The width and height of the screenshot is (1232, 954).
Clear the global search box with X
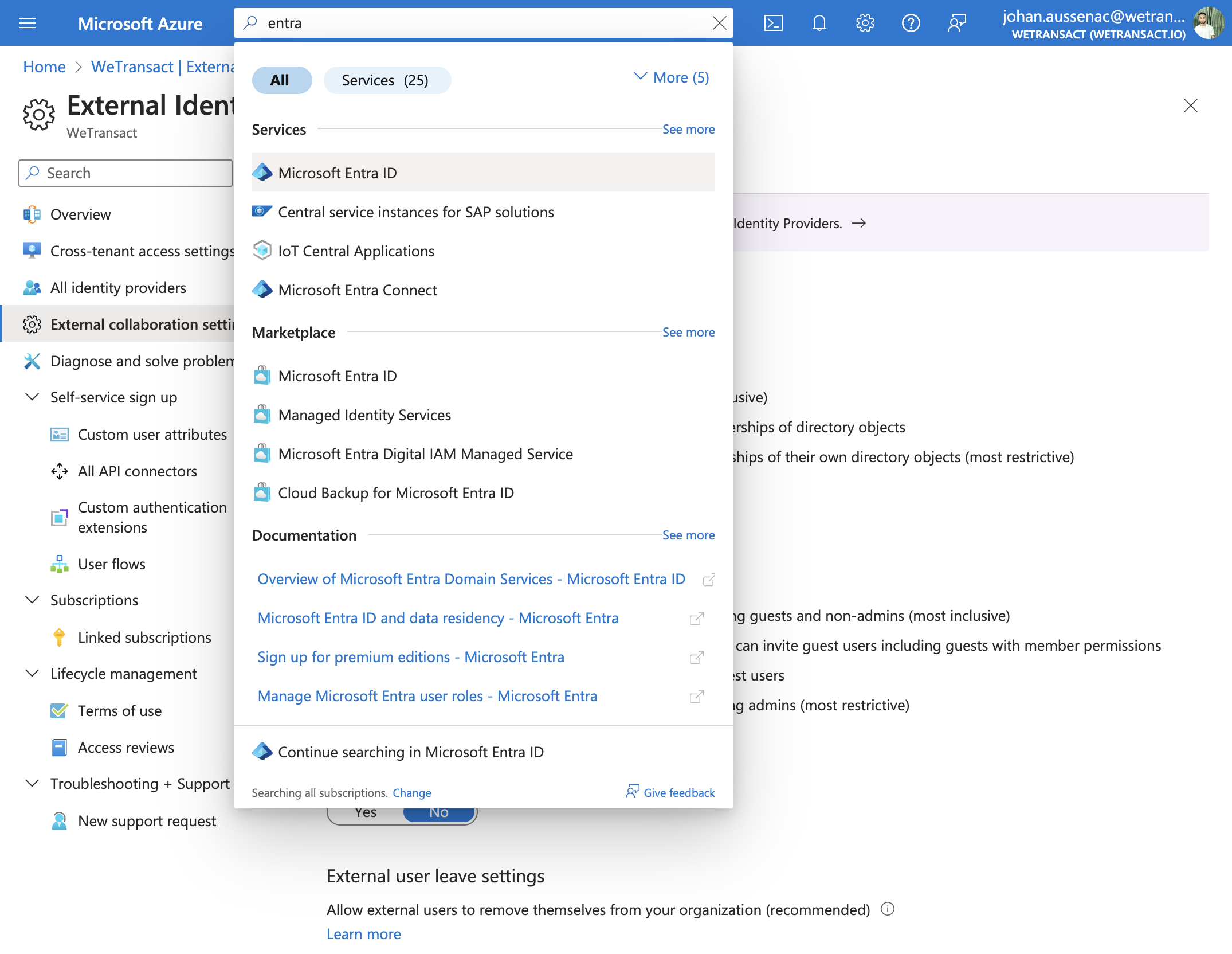click(719, 23)
